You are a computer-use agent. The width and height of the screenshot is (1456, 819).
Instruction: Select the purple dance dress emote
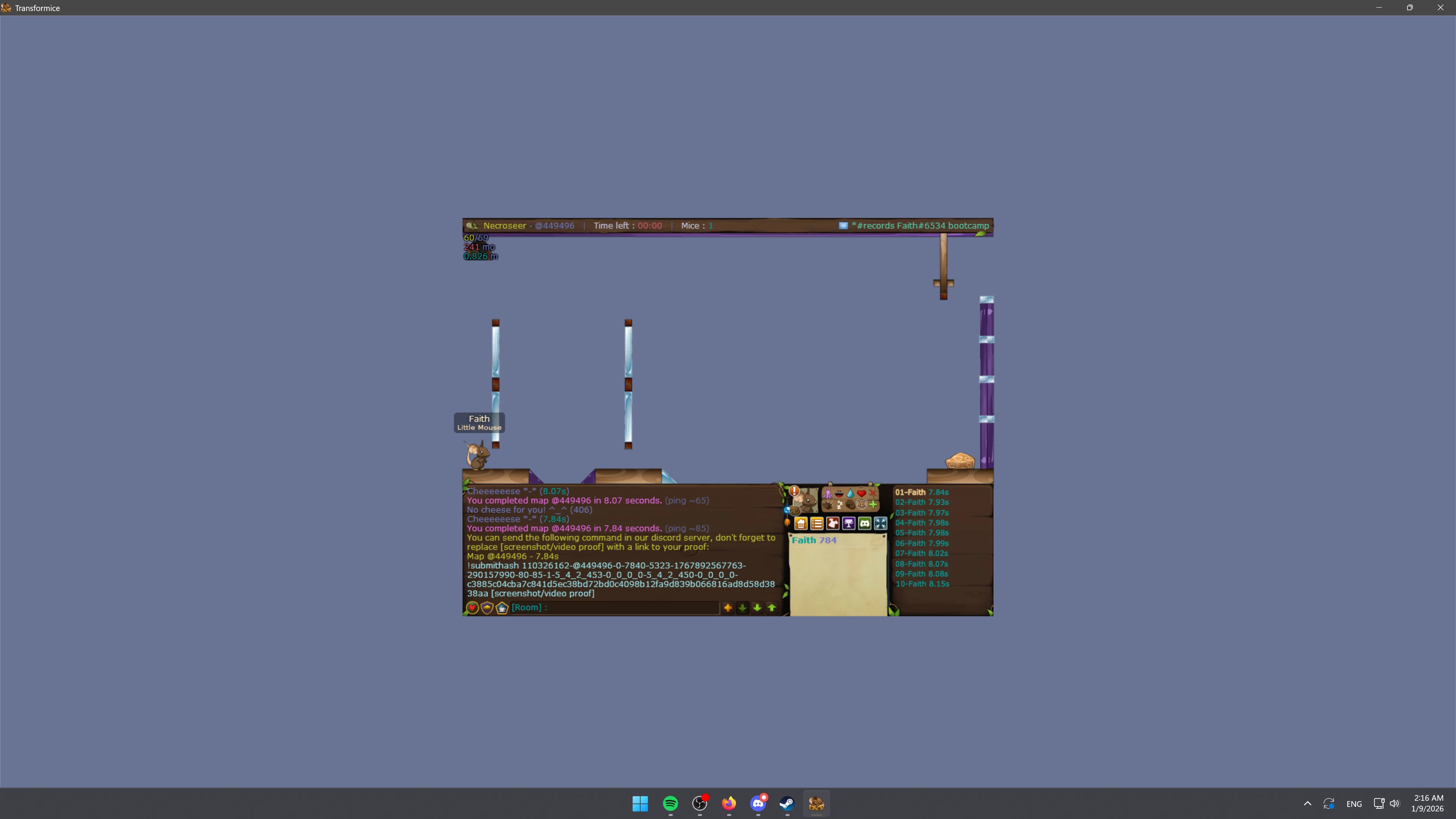tap(828, 494)
